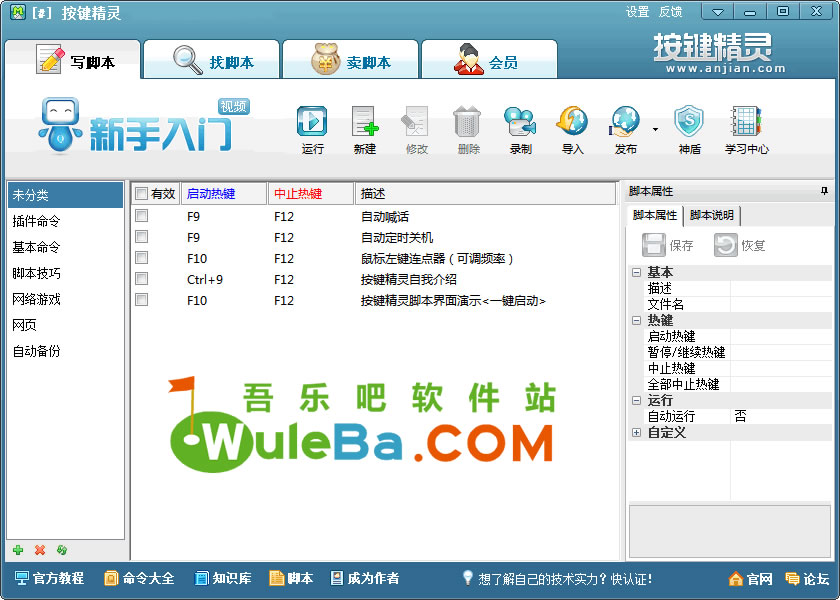This screenshot has height=600, width=840.
Task: Click the Ctrl+9 hotkey cell
Action: (x=205, y=279)
